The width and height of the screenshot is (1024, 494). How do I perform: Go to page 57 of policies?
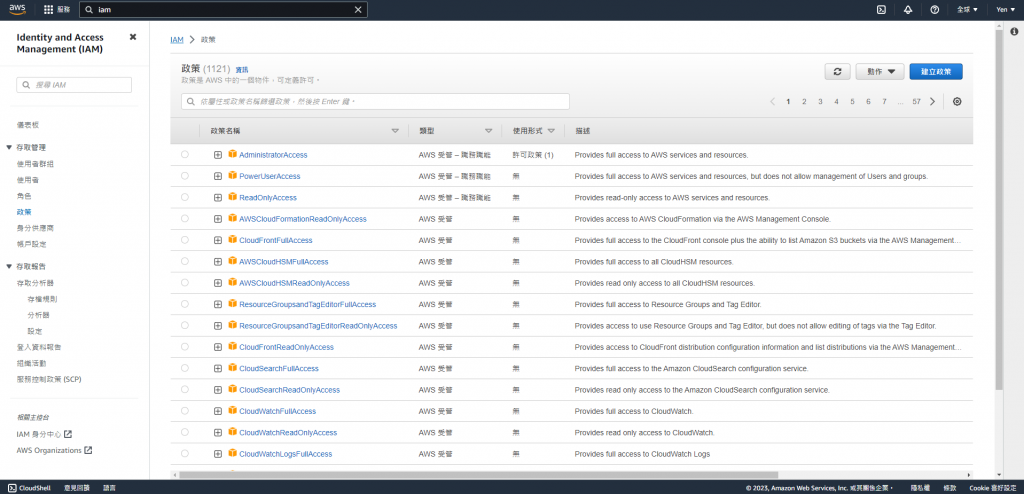tap(916, 101)
